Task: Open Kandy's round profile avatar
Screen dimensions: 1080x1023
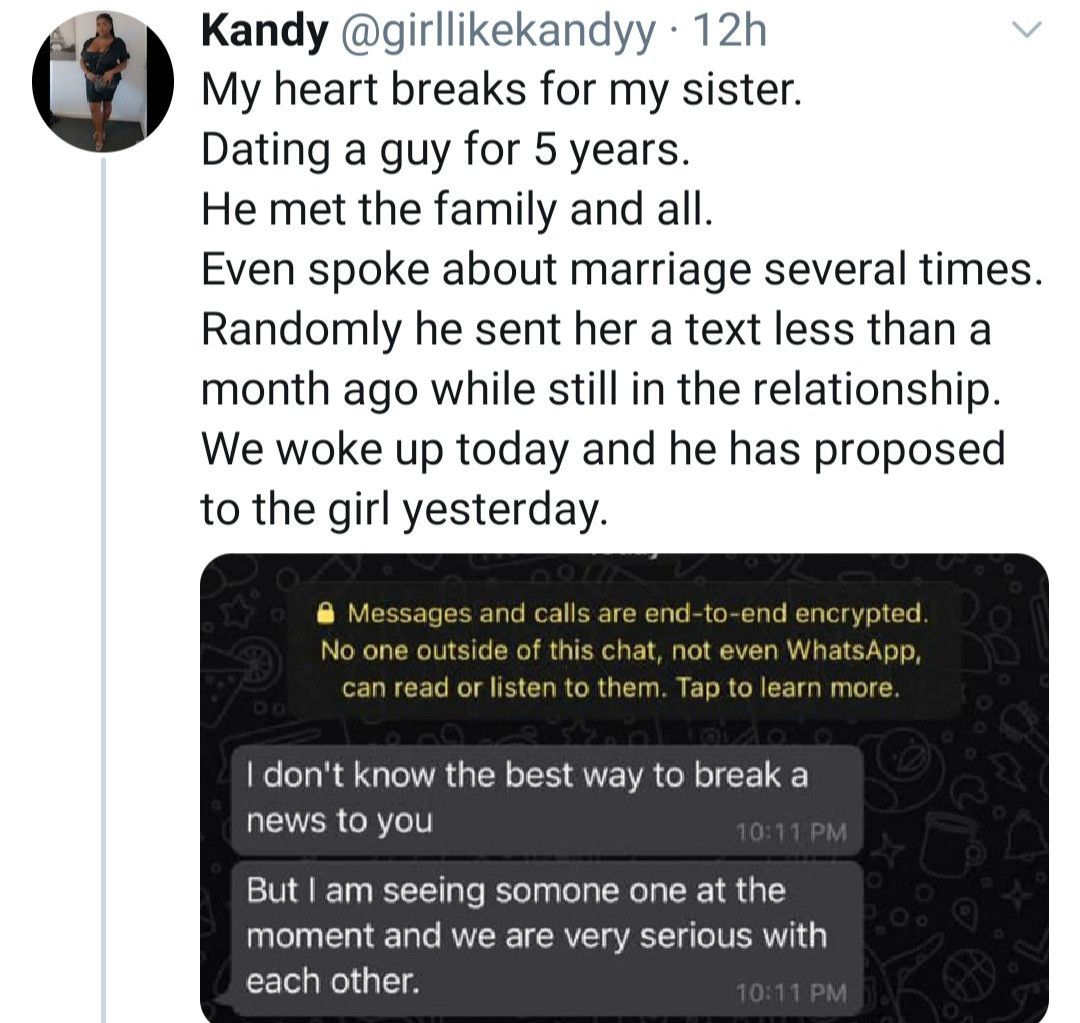Action: (x=103, y=81)
